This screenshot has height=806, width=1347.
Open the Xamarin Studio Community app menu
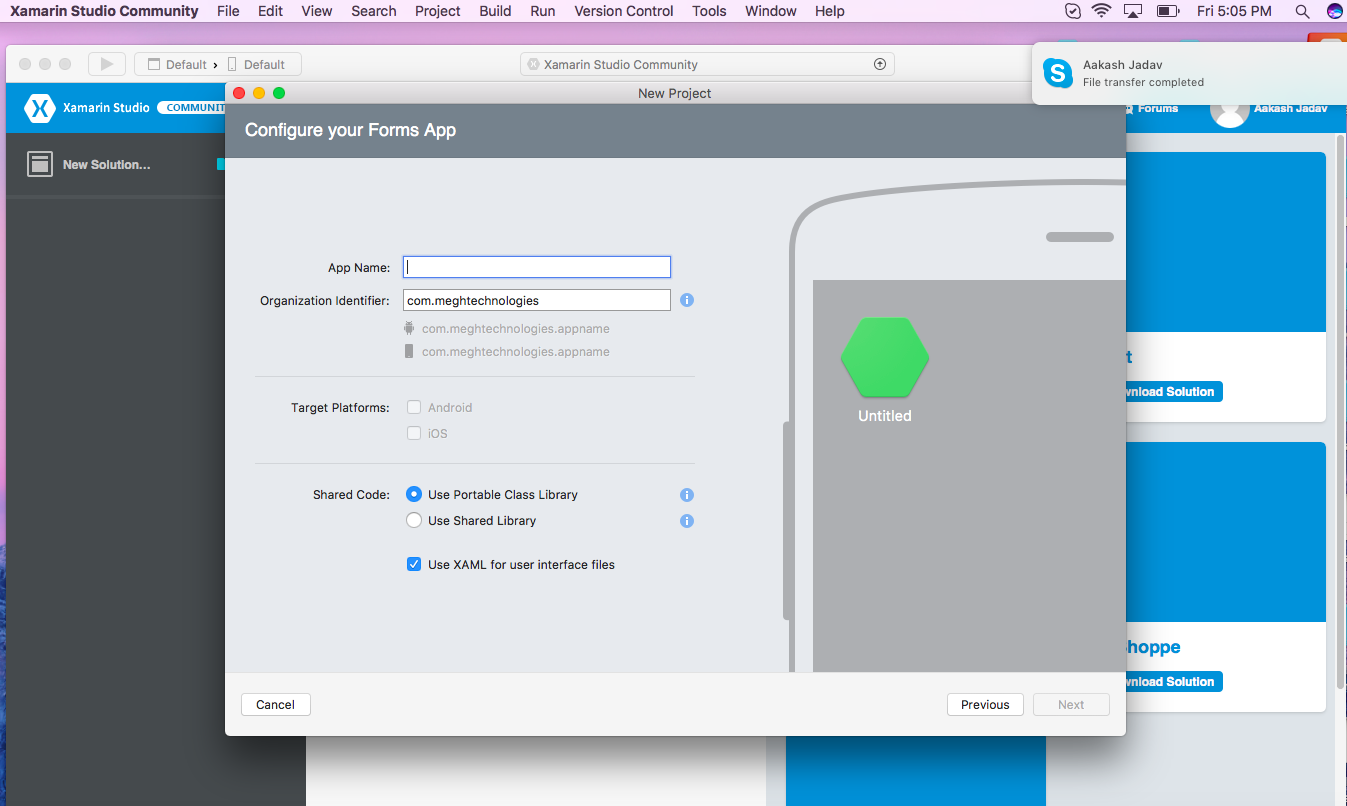(104, 11)
